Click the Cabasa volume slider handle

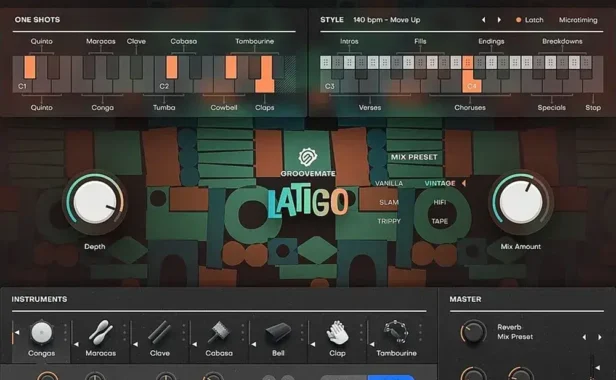(194, 344)
